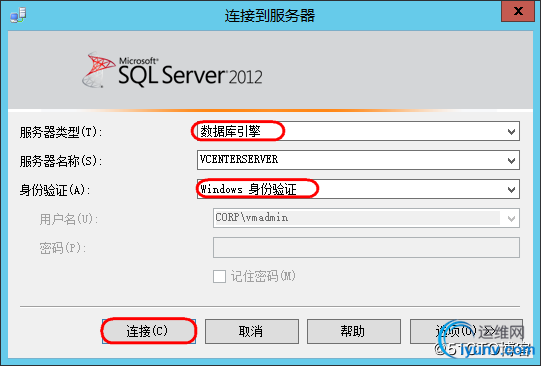Image resolution: width=541 pixels, height=366 pixels.
Task: Click the 密码(P) label
Action: coord(62,248)
